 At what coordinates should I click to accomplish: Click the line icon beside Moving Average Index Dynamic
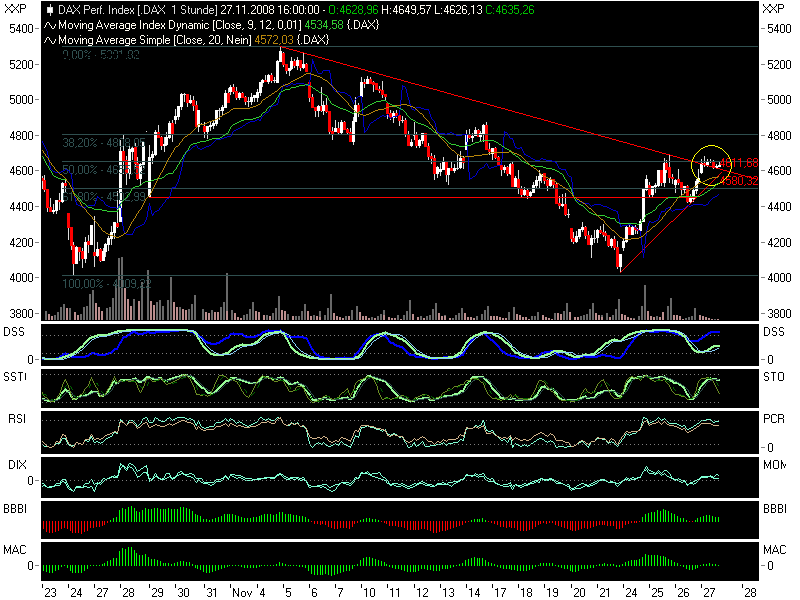51,24
